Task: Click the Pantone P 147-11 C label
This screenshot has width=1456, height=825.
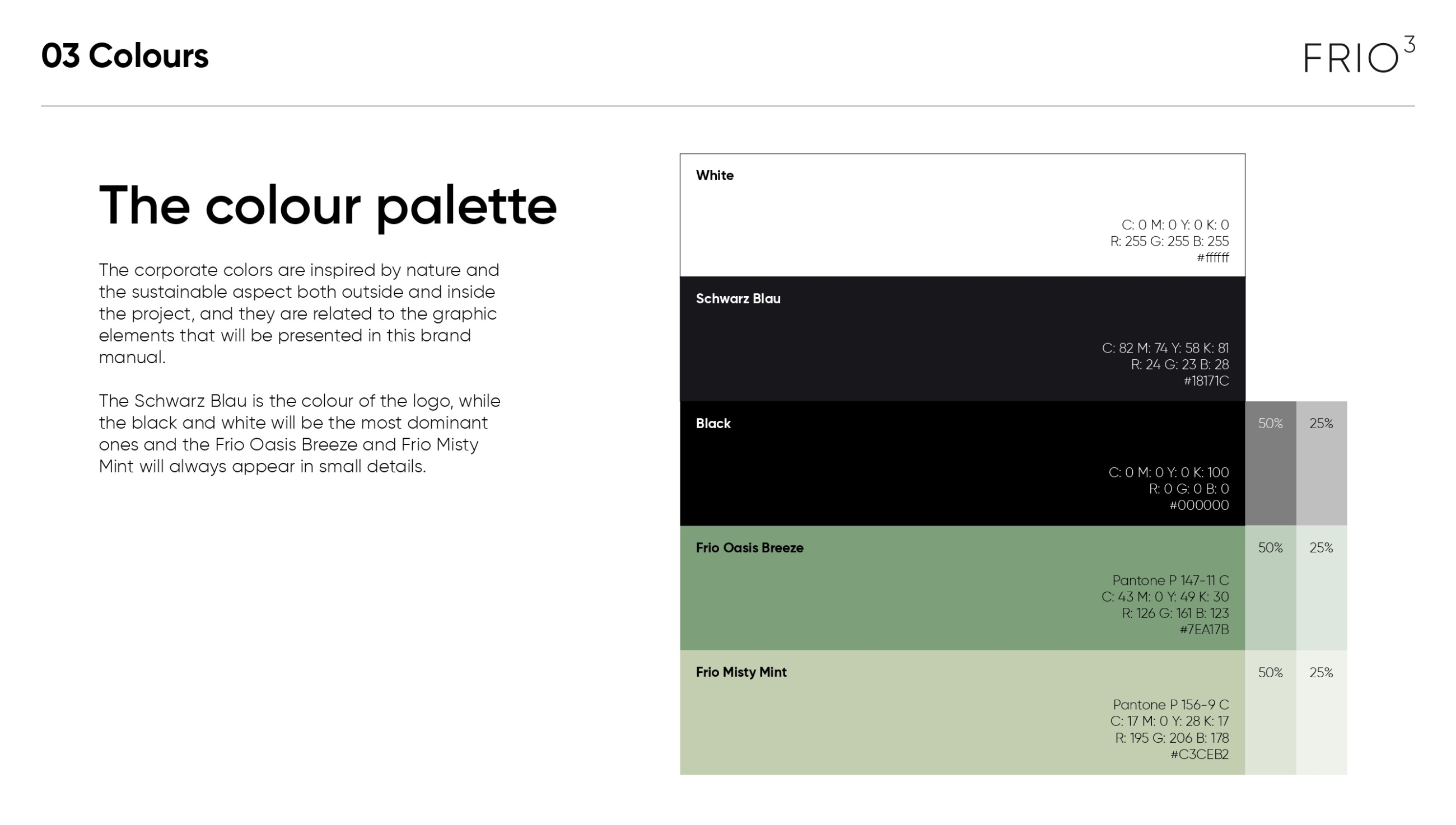Action: point(1170,580)
